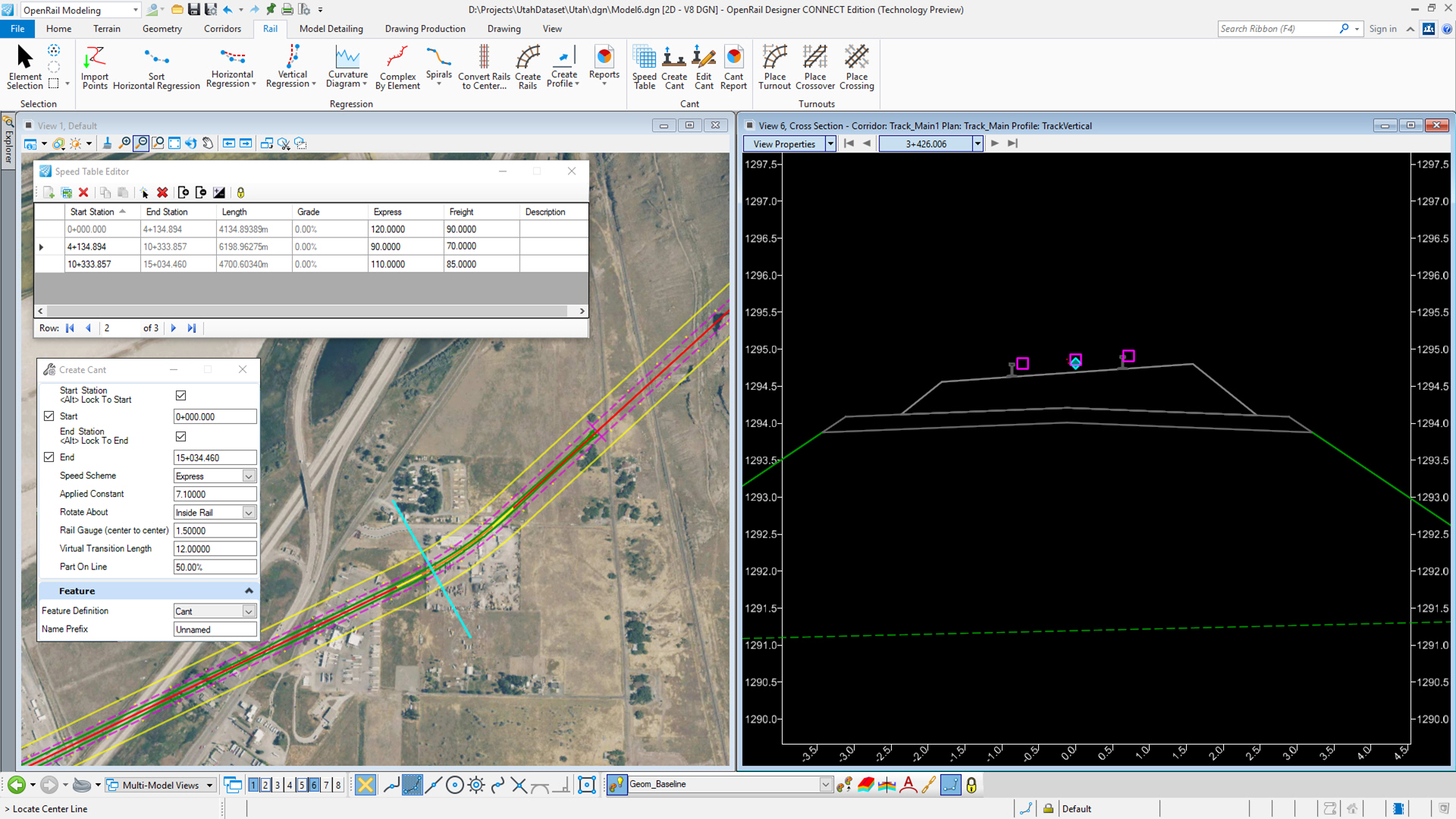Select Place Crossover tool

point(815,67)
